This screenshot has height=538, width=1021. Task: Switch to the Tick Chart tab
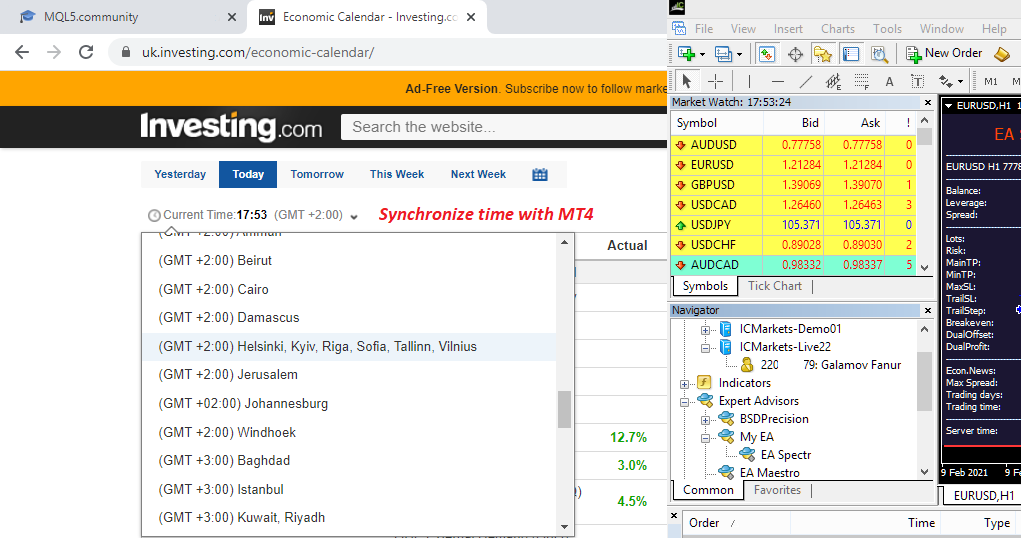[x=774, y=286]
